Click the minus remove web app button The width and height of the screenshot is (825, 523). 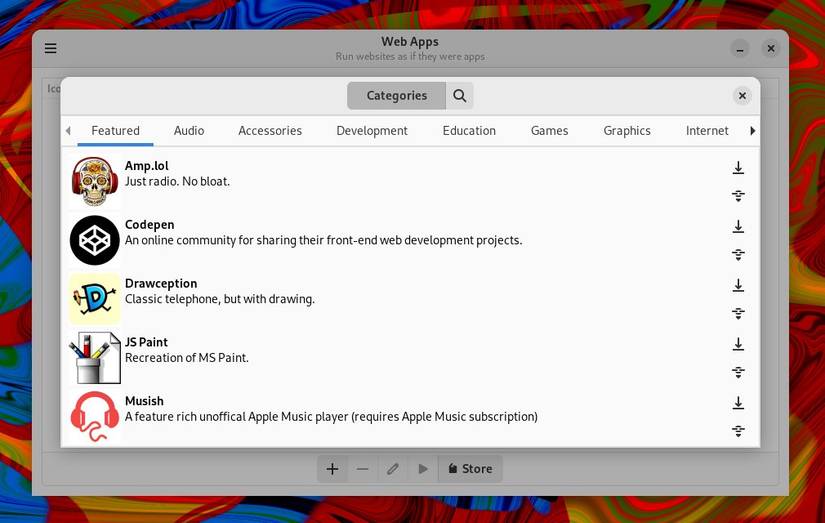[x=363, y=469]
